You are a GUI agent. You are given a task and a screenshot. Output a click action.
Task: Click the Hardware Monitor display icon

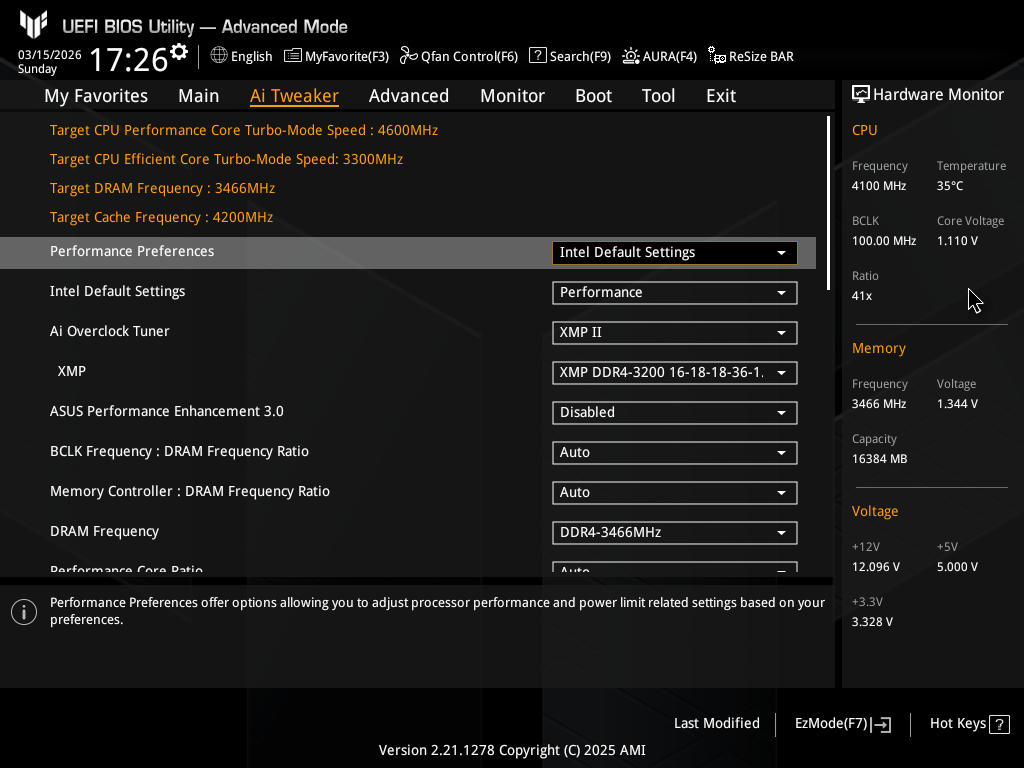pos(861,95)
